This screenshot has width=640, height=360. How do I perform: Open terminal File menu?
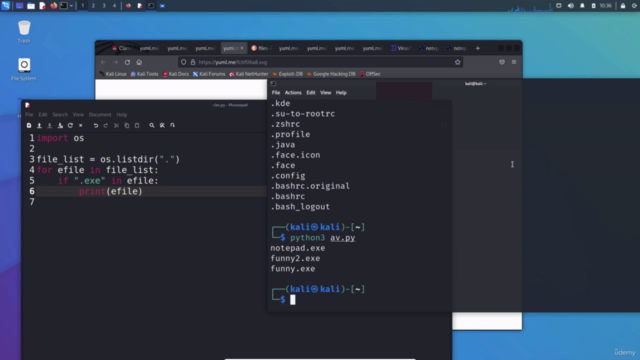[276, 93]
